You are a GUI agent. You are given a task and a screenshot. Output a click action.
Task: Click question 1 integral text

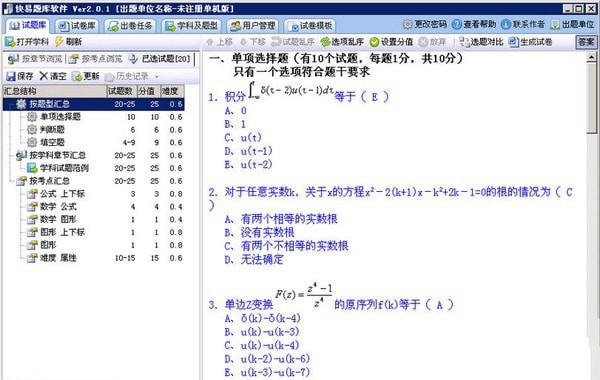pos(298,92)
